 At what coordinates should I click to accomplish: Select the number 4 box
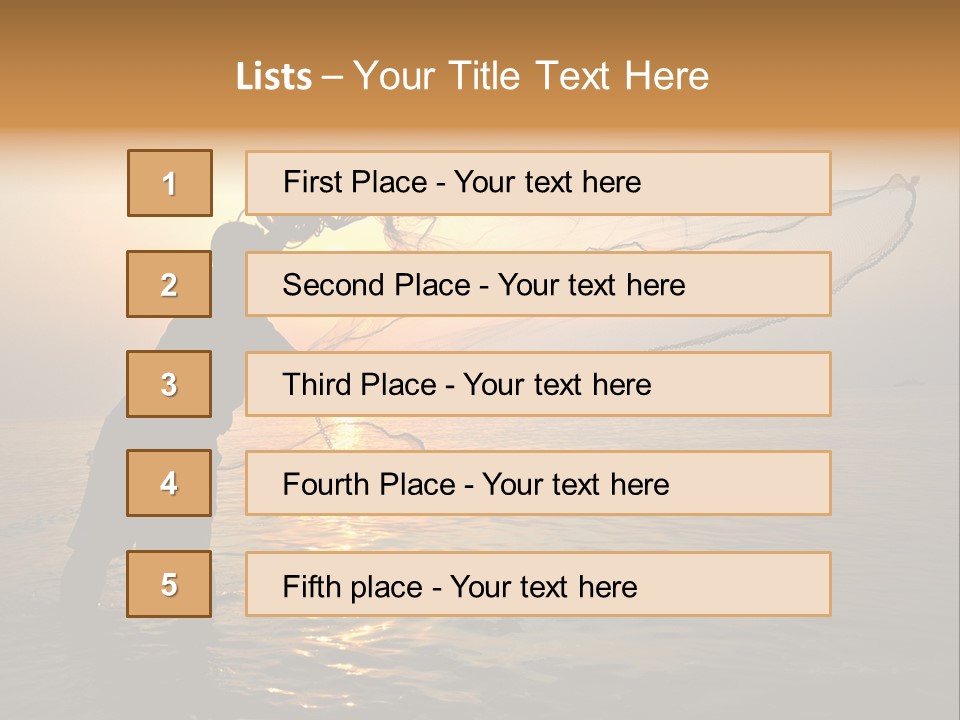tap(169, 483)
